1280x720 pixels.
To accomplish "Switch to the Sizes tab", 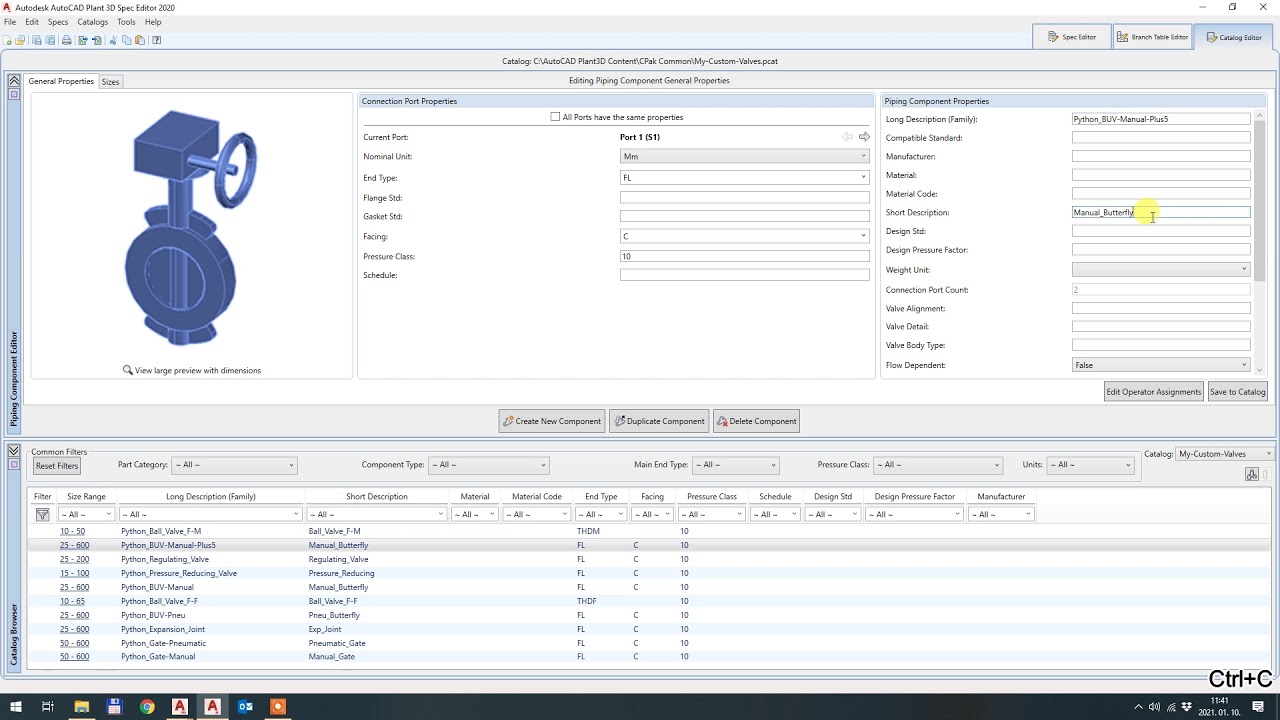I will 110,82.
